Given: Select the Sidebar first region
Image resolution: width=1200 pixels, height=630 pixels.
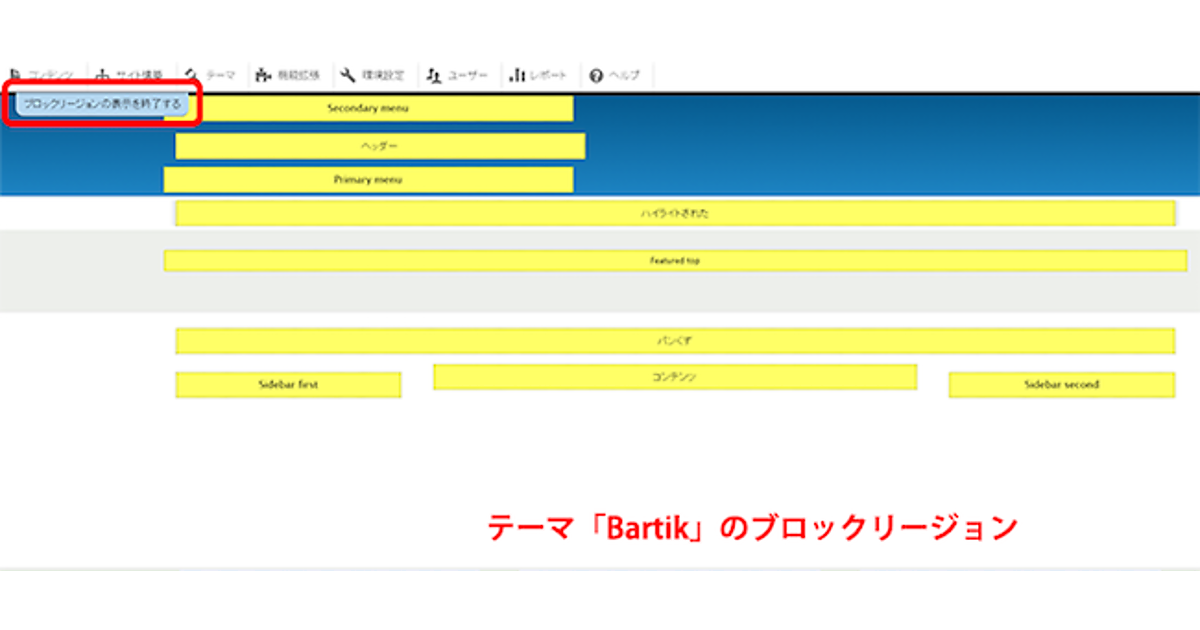Looking at the screenshot, I should (288, 385).
